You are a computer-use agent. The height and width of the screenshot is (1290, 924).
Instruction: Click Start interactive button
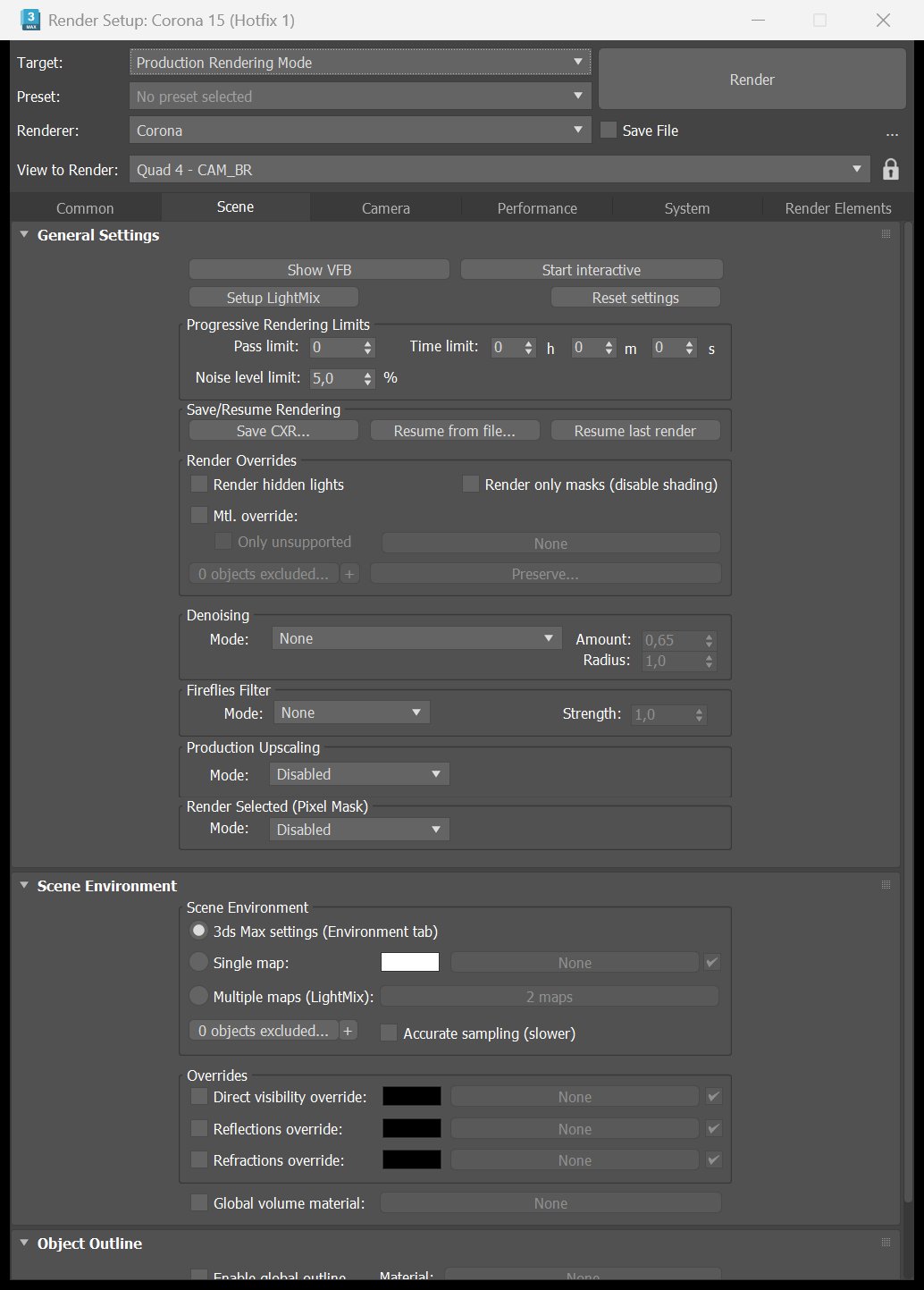tap(592, 270)
